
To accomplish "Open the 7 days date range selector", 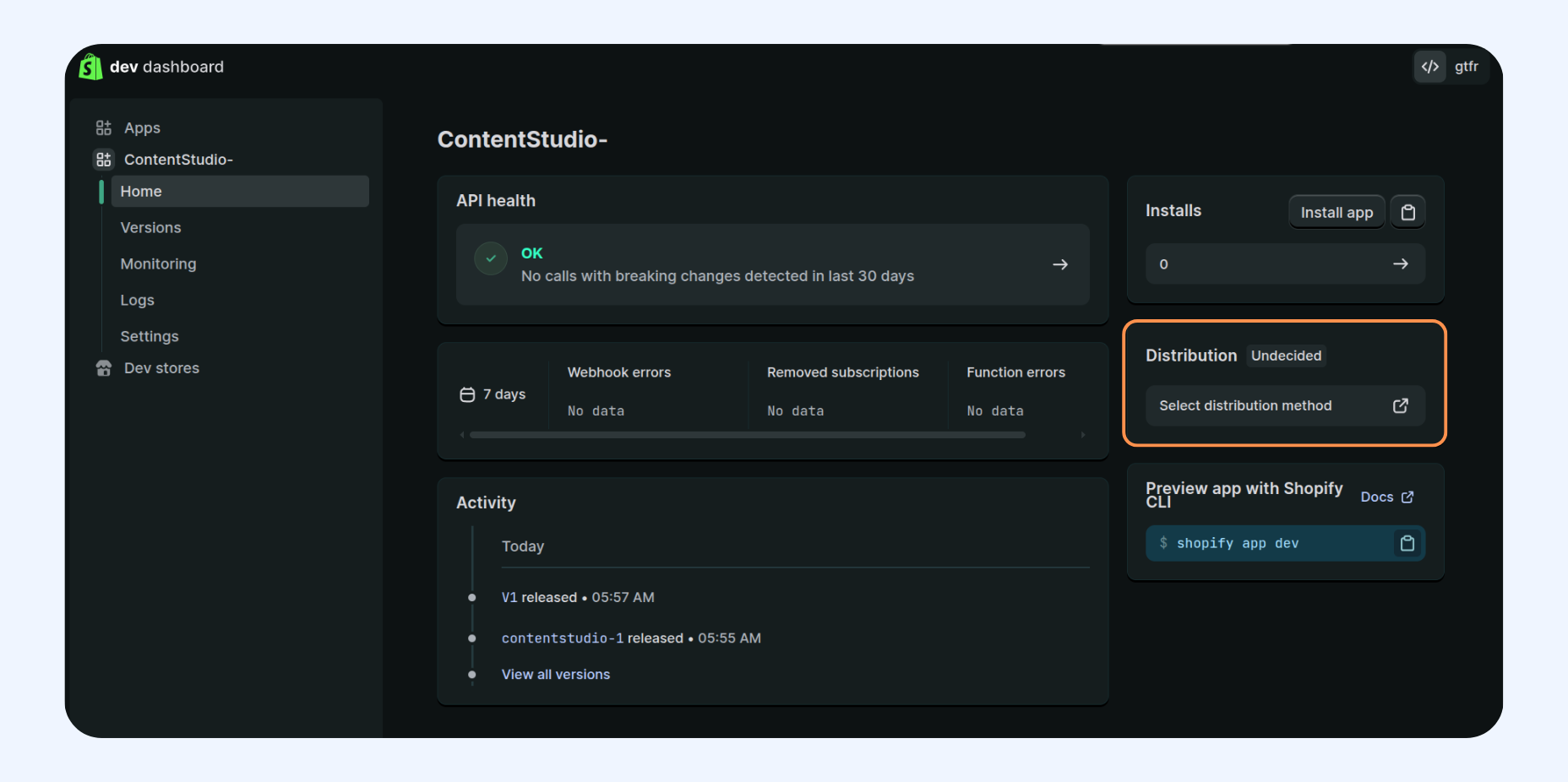I will point(493,394).
